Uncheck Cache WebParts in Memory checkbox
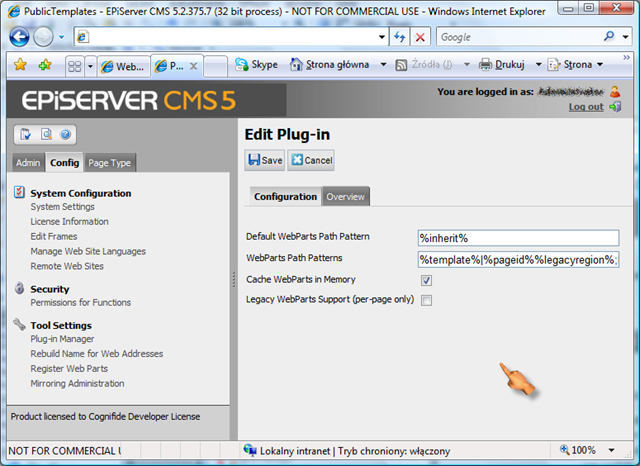 tap(426, 281)
